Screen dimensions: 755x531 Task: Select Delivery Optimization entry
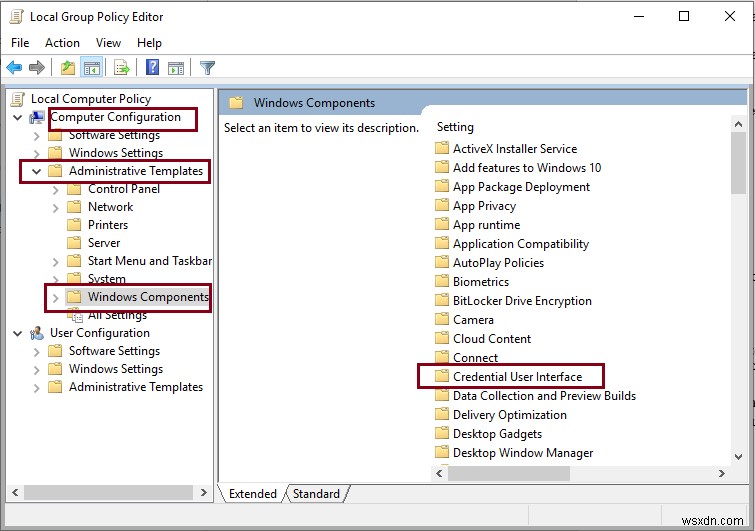509,414
